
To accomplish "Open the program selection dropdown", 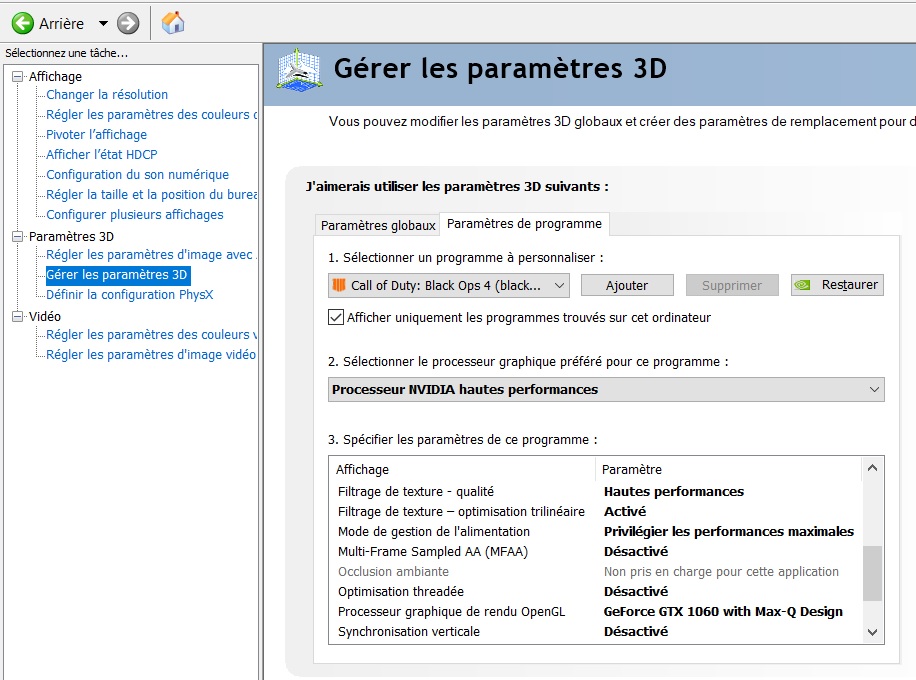I will tap(559, 286).
